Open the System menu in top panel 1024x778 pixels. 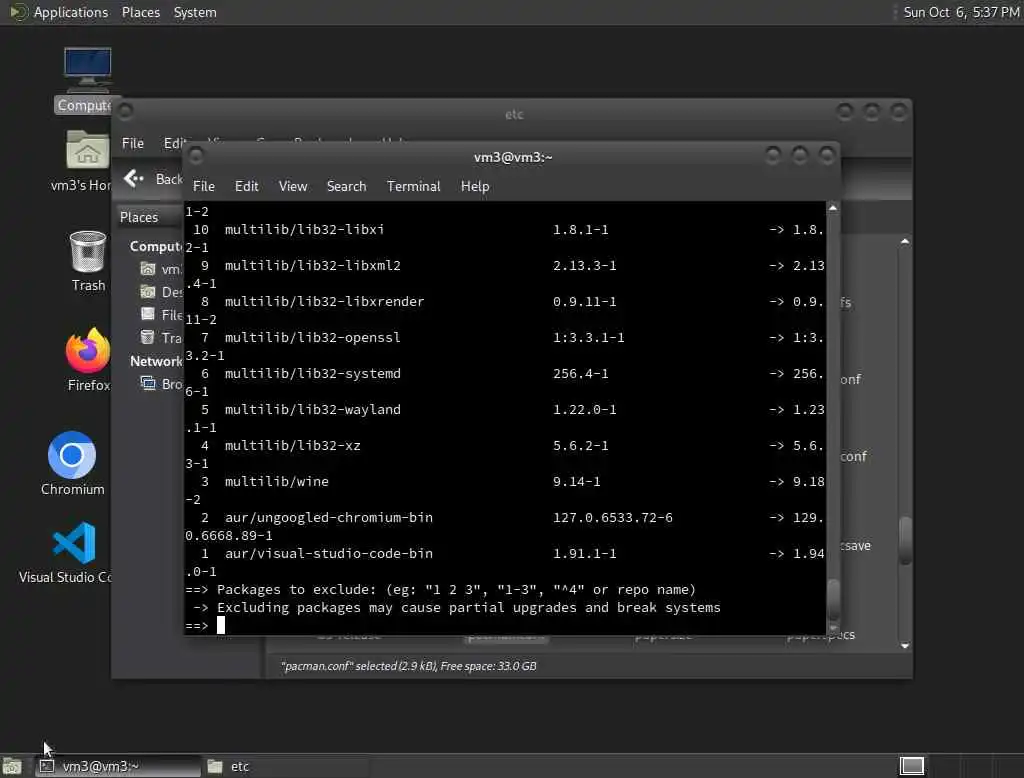tap(195, 12)
